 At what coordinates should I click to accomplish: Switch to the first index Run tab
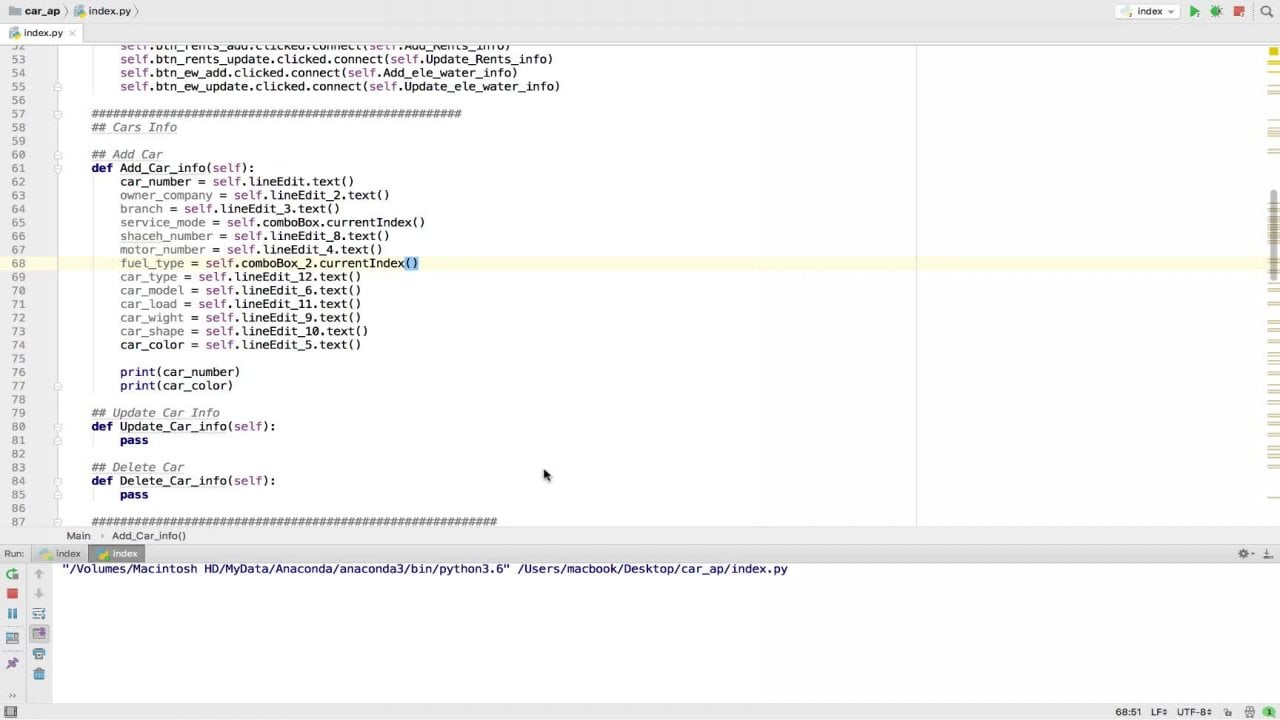coord(60,553)
